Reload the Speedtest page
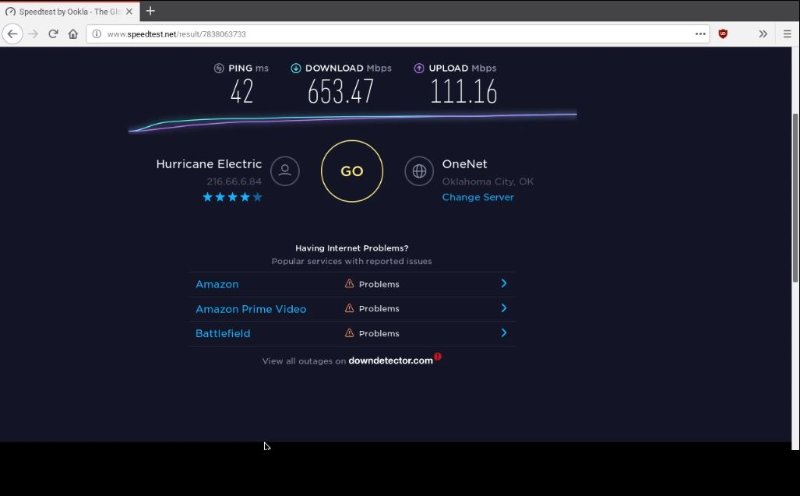The image size is (800, 496). pyautogui.click(x=53, y=34)
